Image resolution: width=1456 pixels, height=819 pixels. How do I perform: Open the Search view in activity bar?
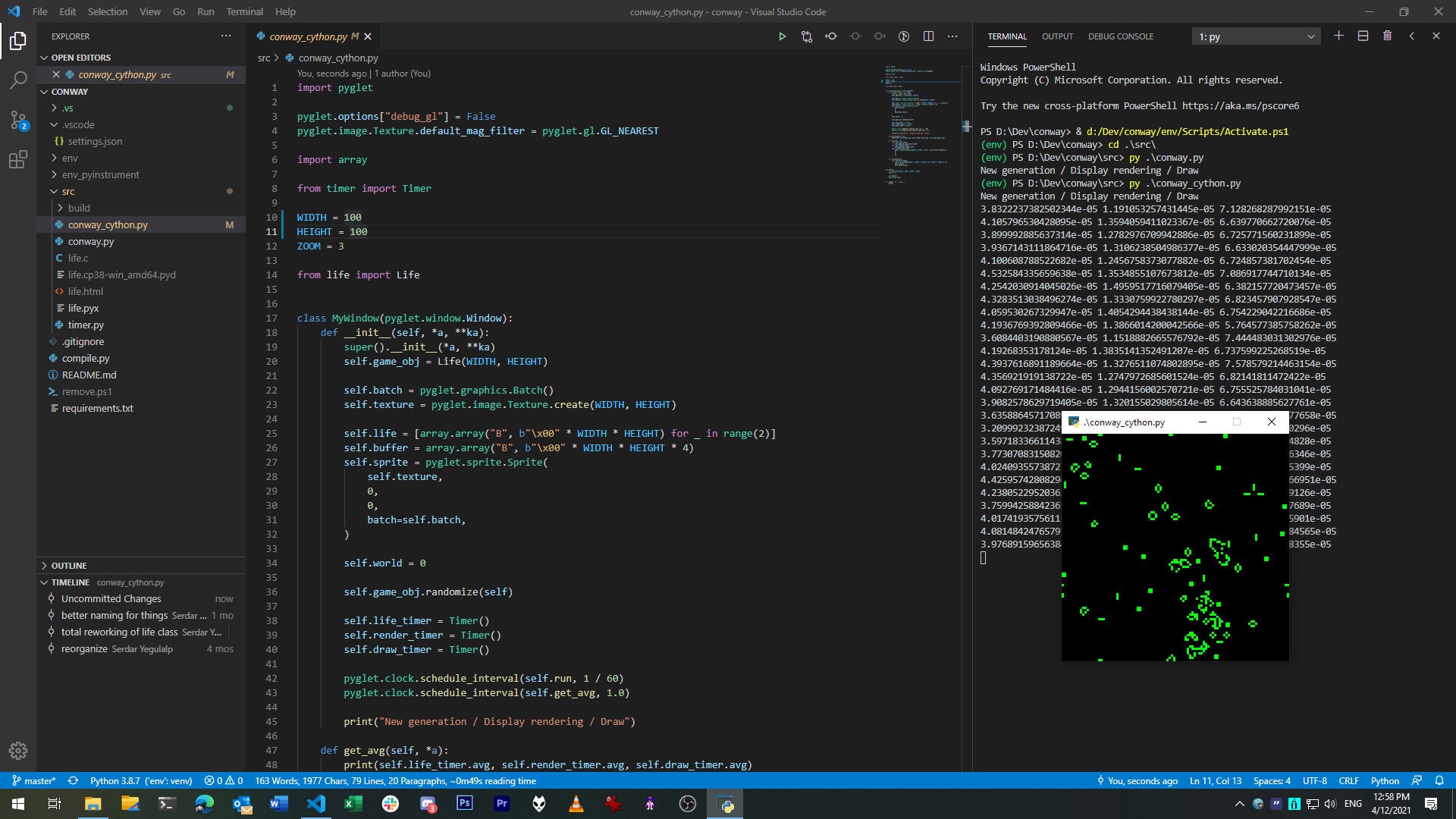point(18,80)
